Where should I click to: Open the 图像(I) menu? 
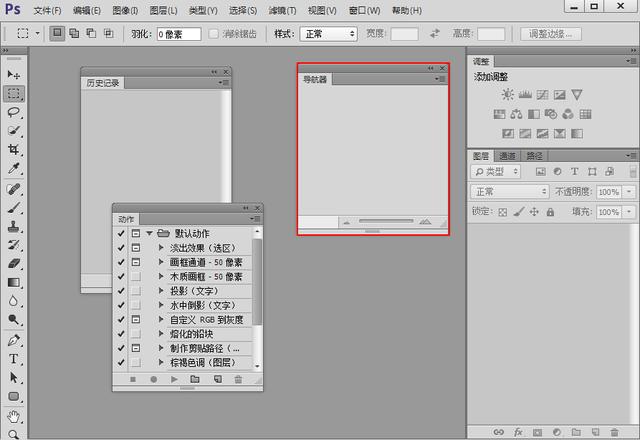[x=125, y=10]
